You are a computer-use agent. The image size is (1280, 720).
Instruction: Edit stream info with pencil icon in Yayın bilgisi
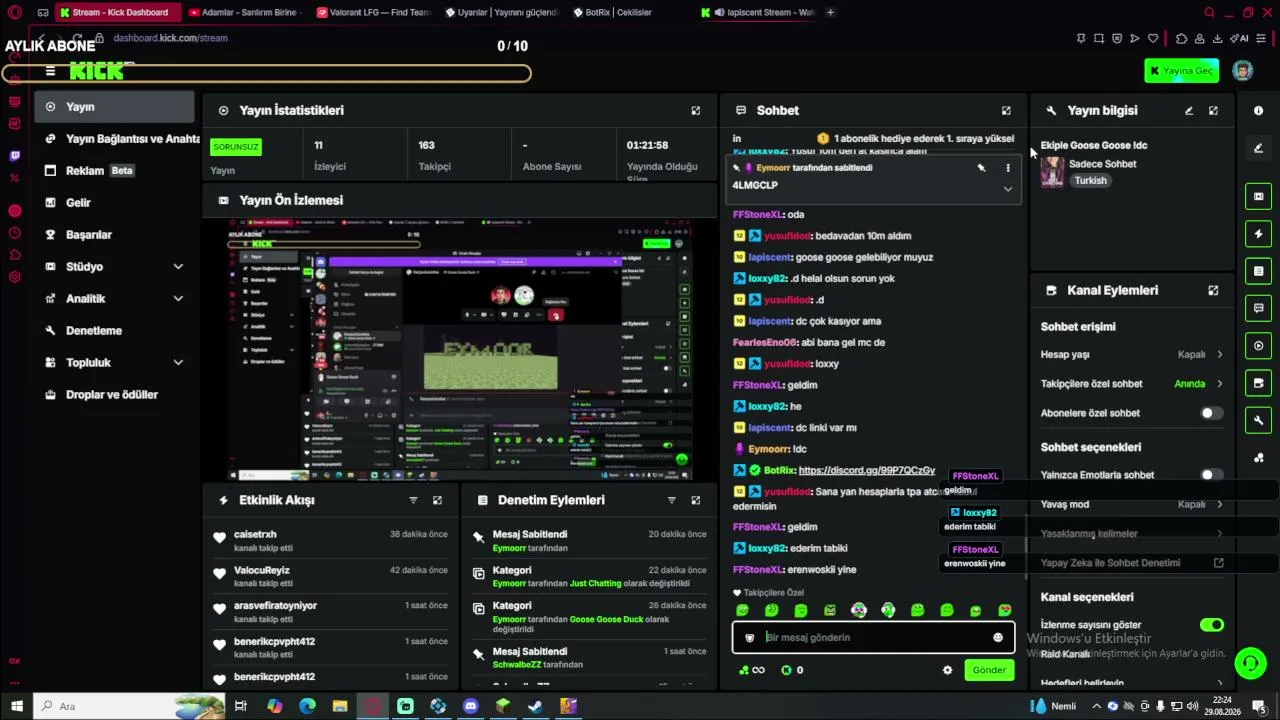[1189, 110]
